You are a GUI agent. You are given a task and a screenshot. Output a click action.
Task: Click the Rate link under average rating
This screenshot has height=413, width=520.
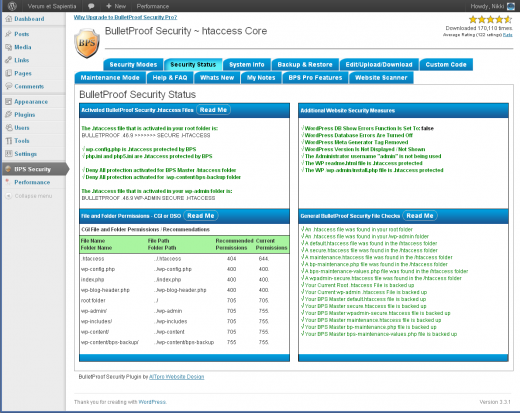click(x=508, y=35)
